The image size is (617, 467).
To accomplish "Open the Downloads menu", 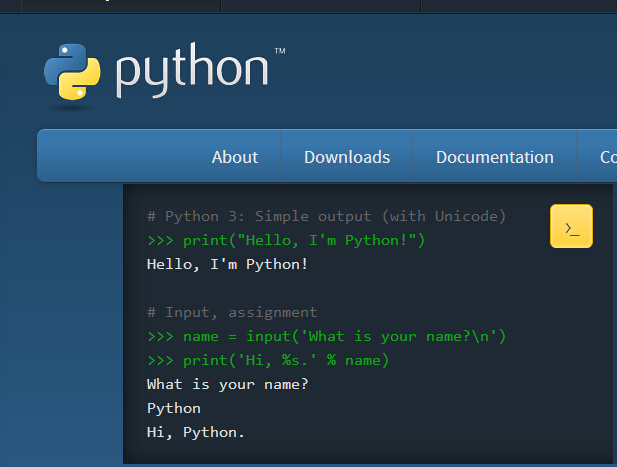I will click(x=347, y=157).
